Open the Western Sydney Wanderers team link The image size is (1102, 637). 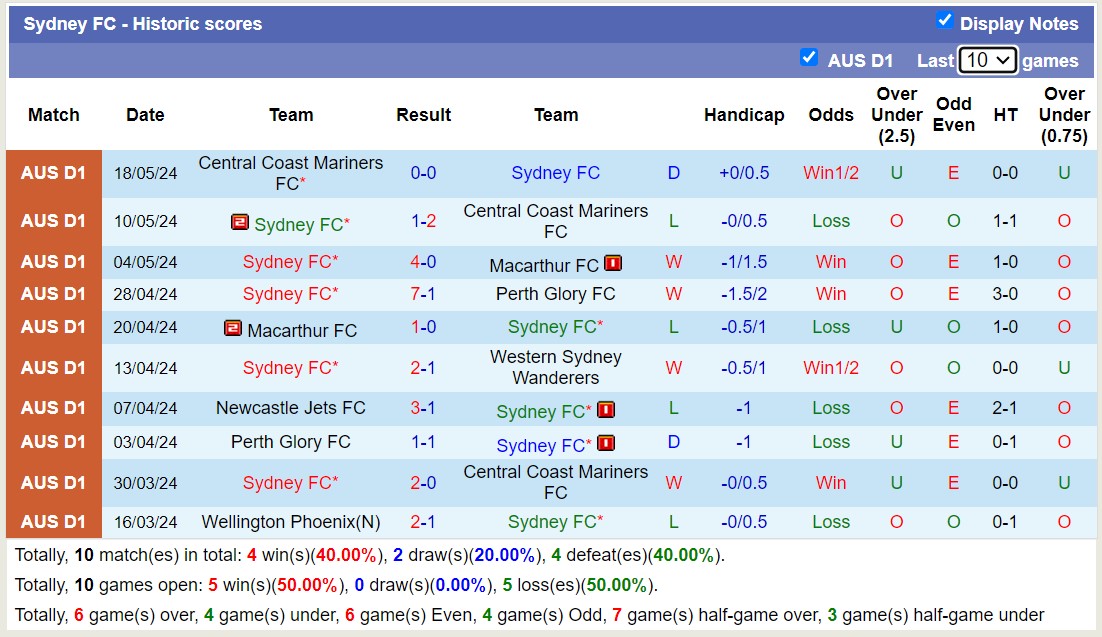556,368
